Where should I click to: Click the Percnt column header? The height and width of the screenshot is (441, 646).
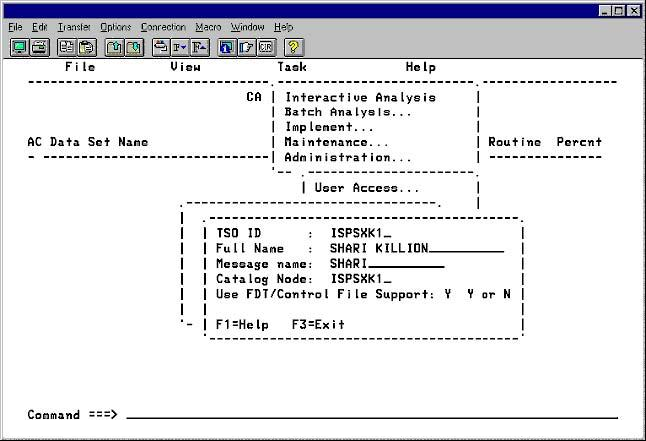tap(579, 142)
